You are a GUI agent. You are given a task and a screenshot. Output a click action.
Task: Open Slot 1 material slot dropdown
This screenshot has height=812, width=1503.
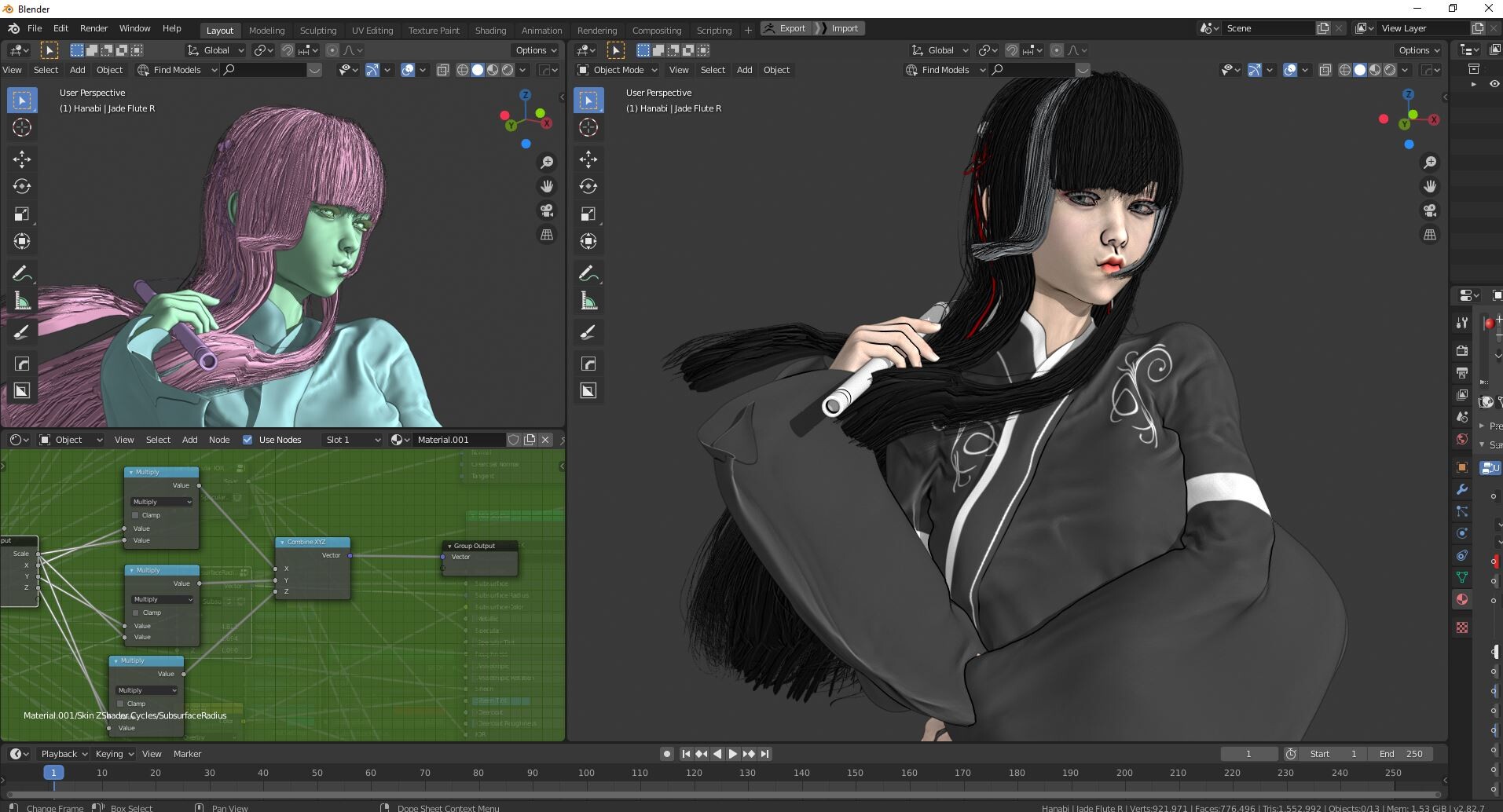point(353,440)
